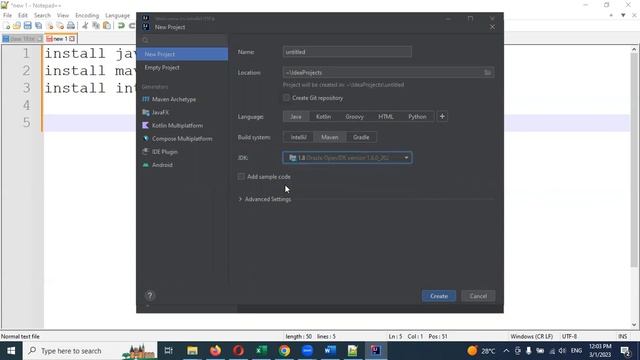The width and height of the screenshot is (640, 360).
Task: Open Opera from taskbar
Action: click(x=238, y=351)
